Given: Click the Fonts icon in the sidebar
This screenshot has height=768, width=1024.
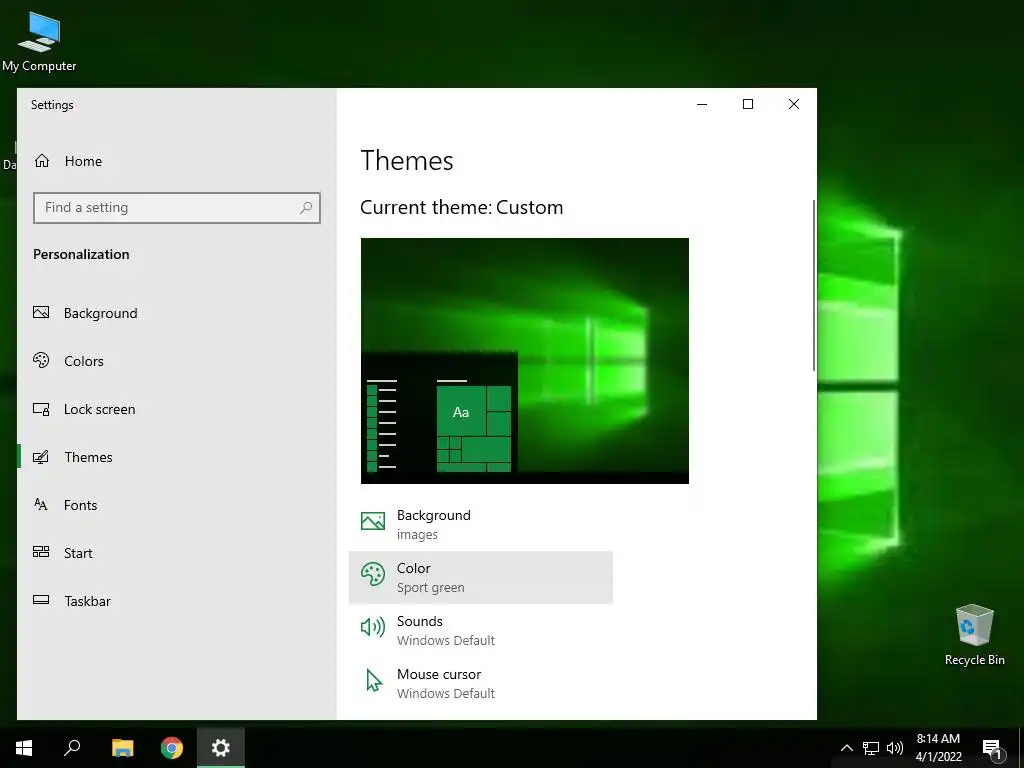Looking at the screenshot, I should pos(41,505).
